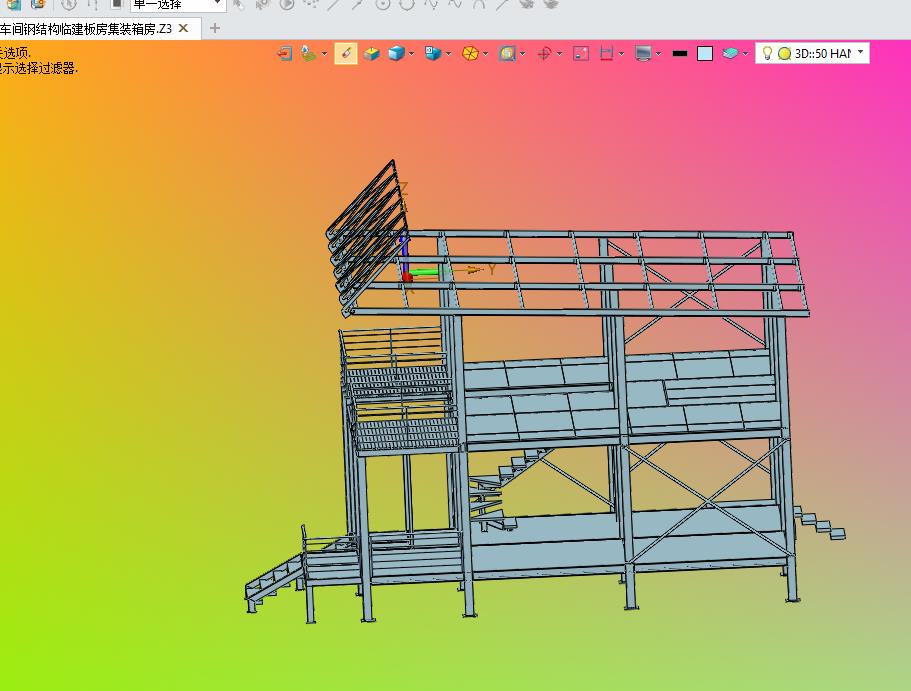Image resolution: width=911 pixels, height=691 pixels.
Task: Click the light blue face color swatch
Action: [x=705, y=53]
